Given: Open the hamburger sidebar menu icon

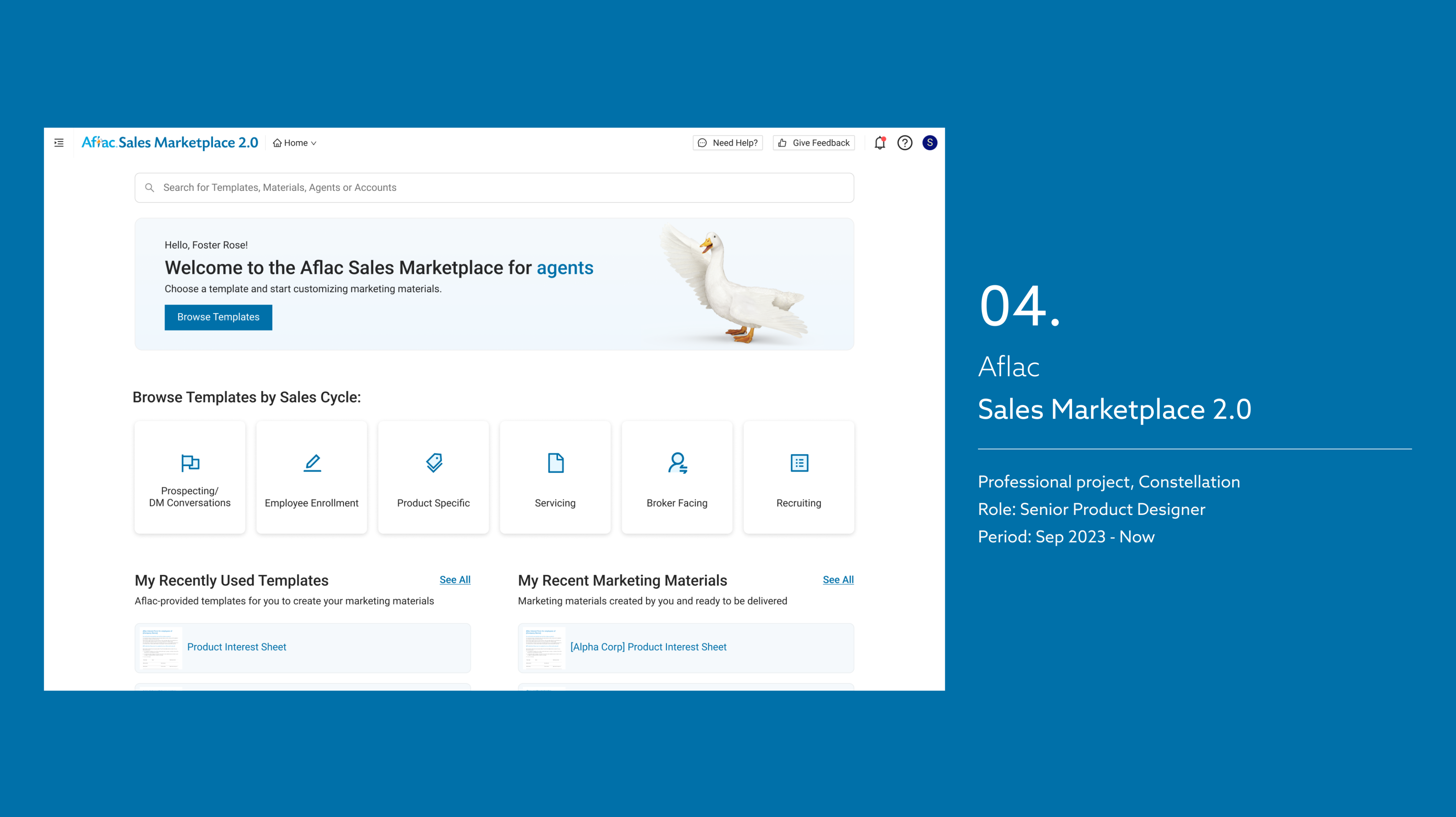Looking at the screenshot, I should point(59,143).
